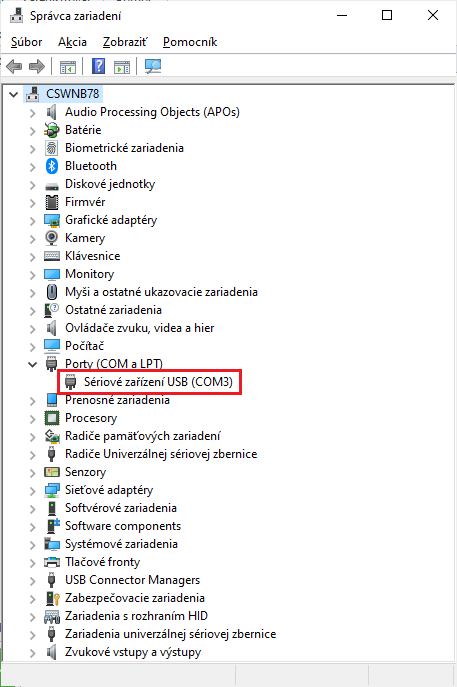
Task: Open the Akcia menu
Action: tap(72, 42)
